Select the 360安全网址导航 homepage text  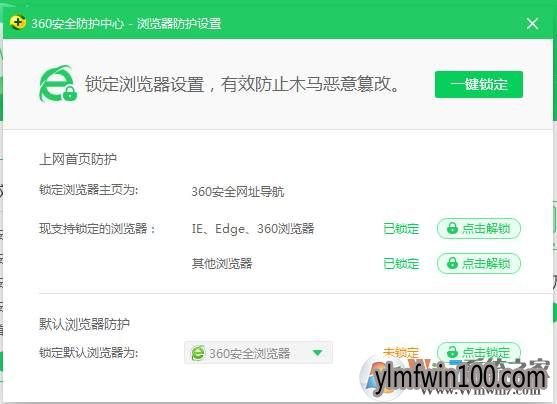(238, 192)
